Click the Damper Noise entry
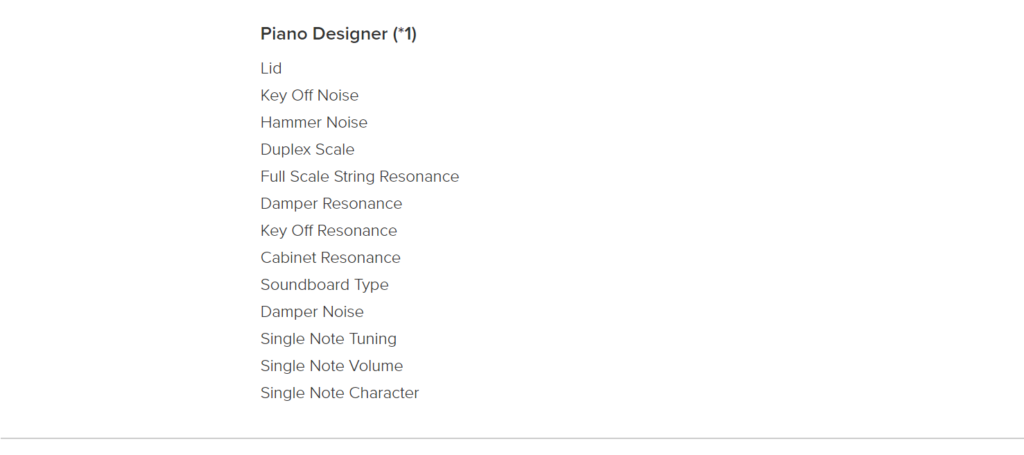The image size is (1024, 455). [312, 312]
